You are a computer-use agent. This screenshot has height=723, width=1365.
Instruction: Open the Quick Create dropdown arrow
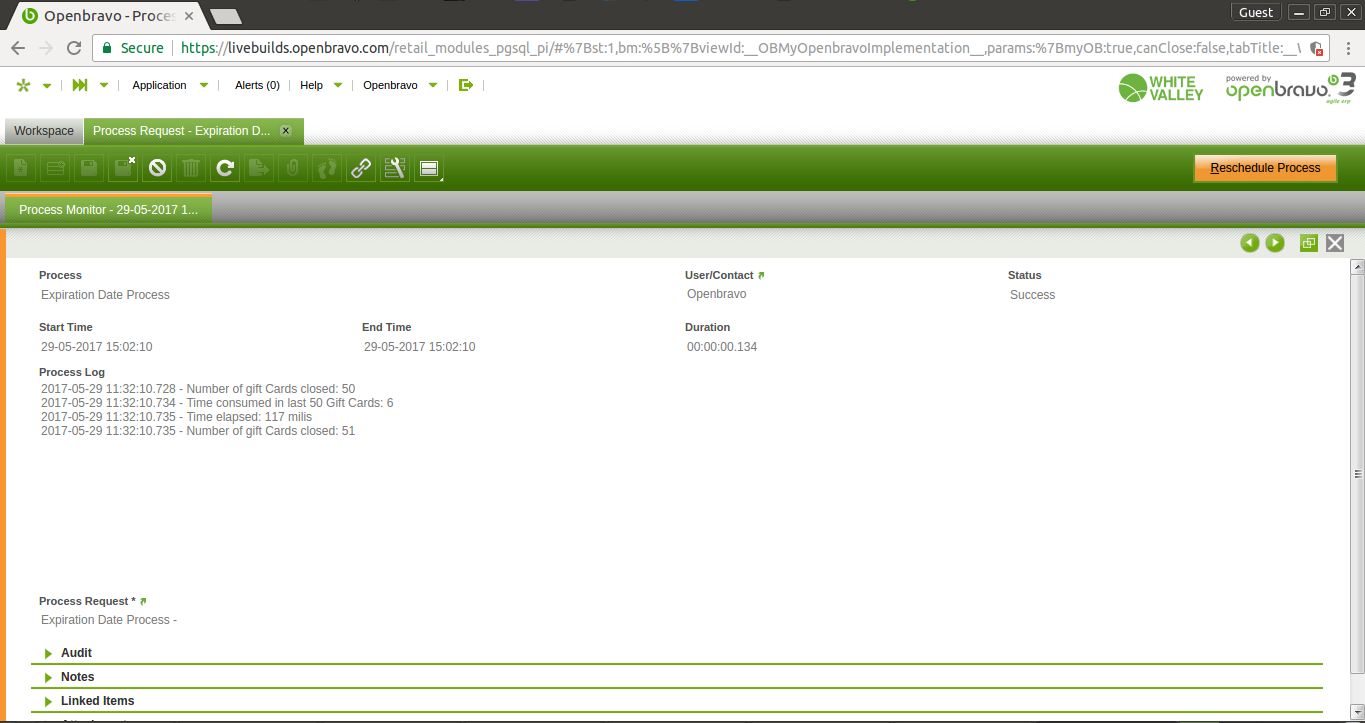(x=47, y=86)
